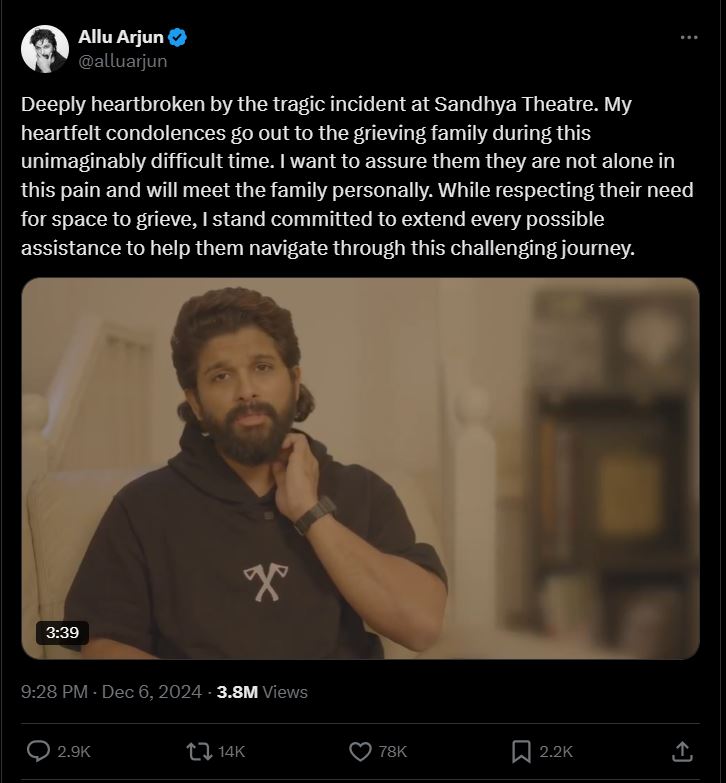The height and width of the screenshot is (783, 726).
Task: Open the @alluarjun handle link
Action: click(122, 61)
